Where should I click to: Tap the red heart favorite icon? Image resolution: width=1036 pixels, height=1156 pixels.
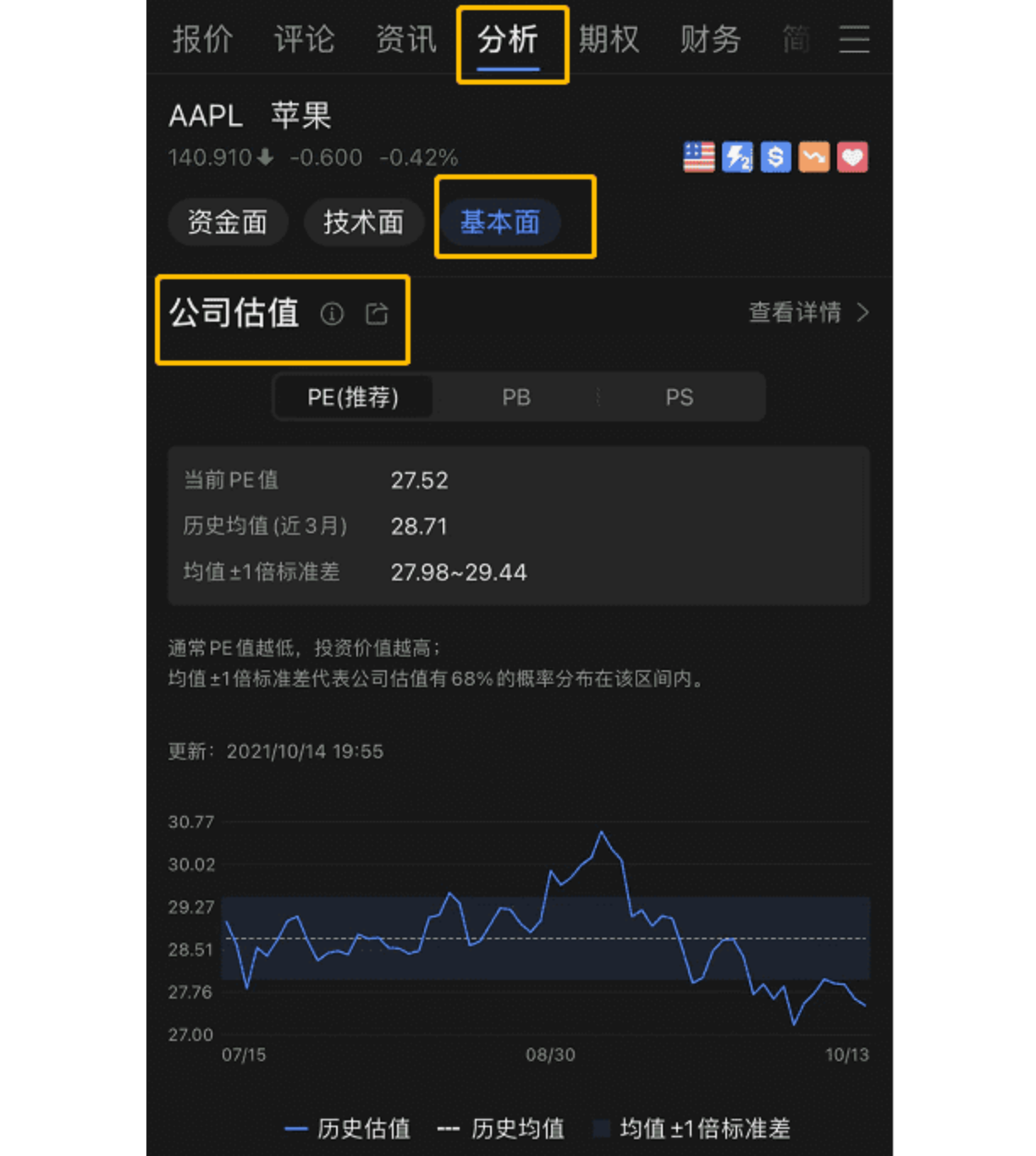coord(852,157)
